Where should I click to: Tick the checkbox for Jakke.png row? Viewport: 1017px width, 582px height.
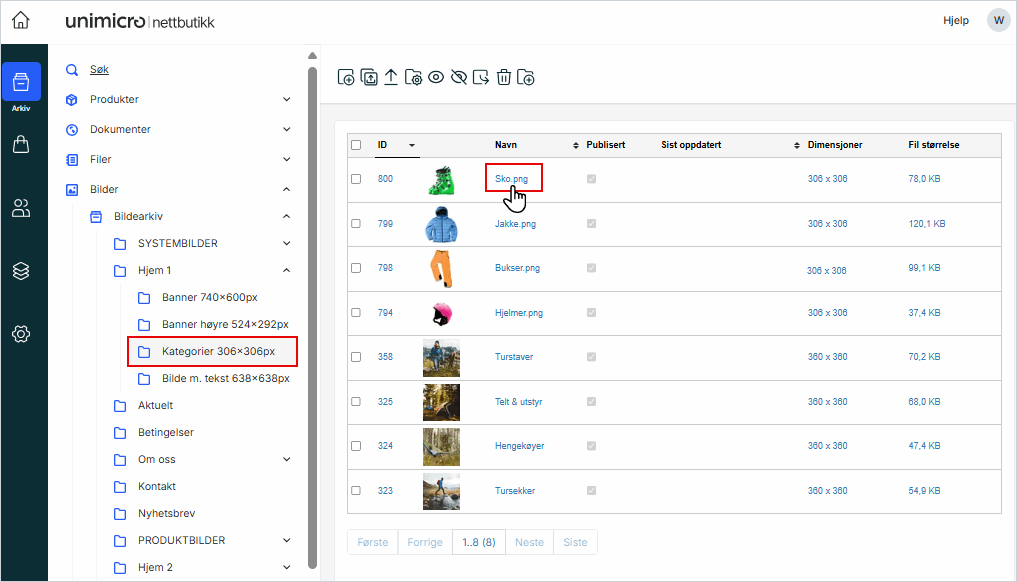pos(356,224)
